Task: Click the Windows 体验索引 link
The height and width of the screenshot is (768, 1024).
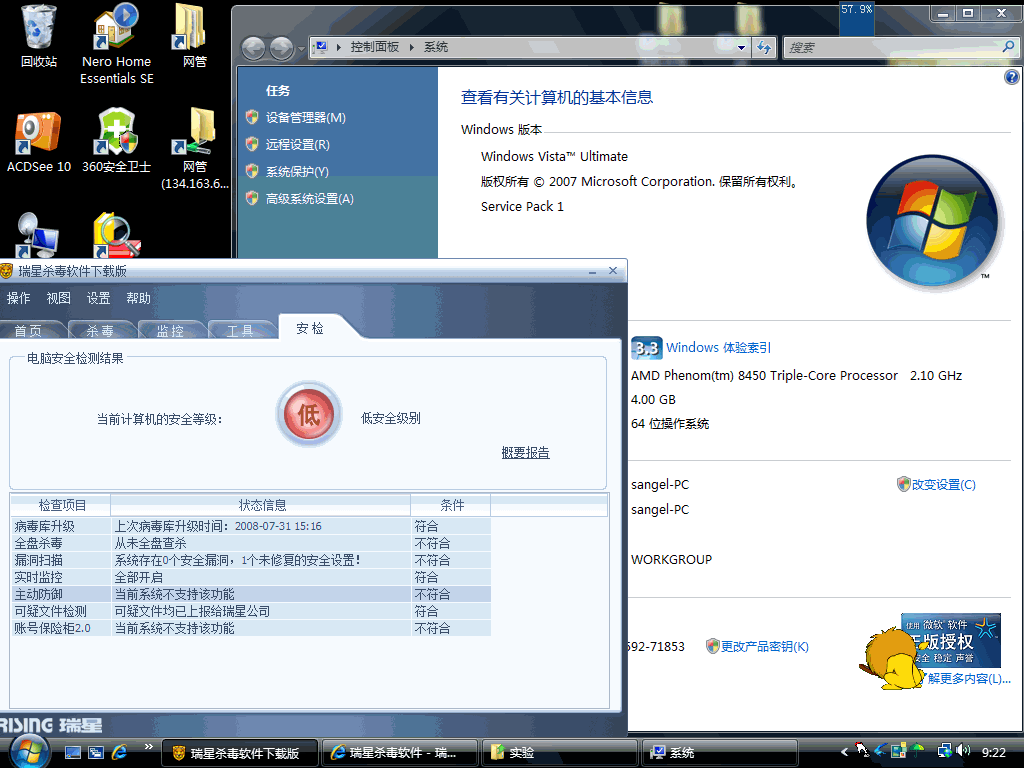Action: [718, 348]
